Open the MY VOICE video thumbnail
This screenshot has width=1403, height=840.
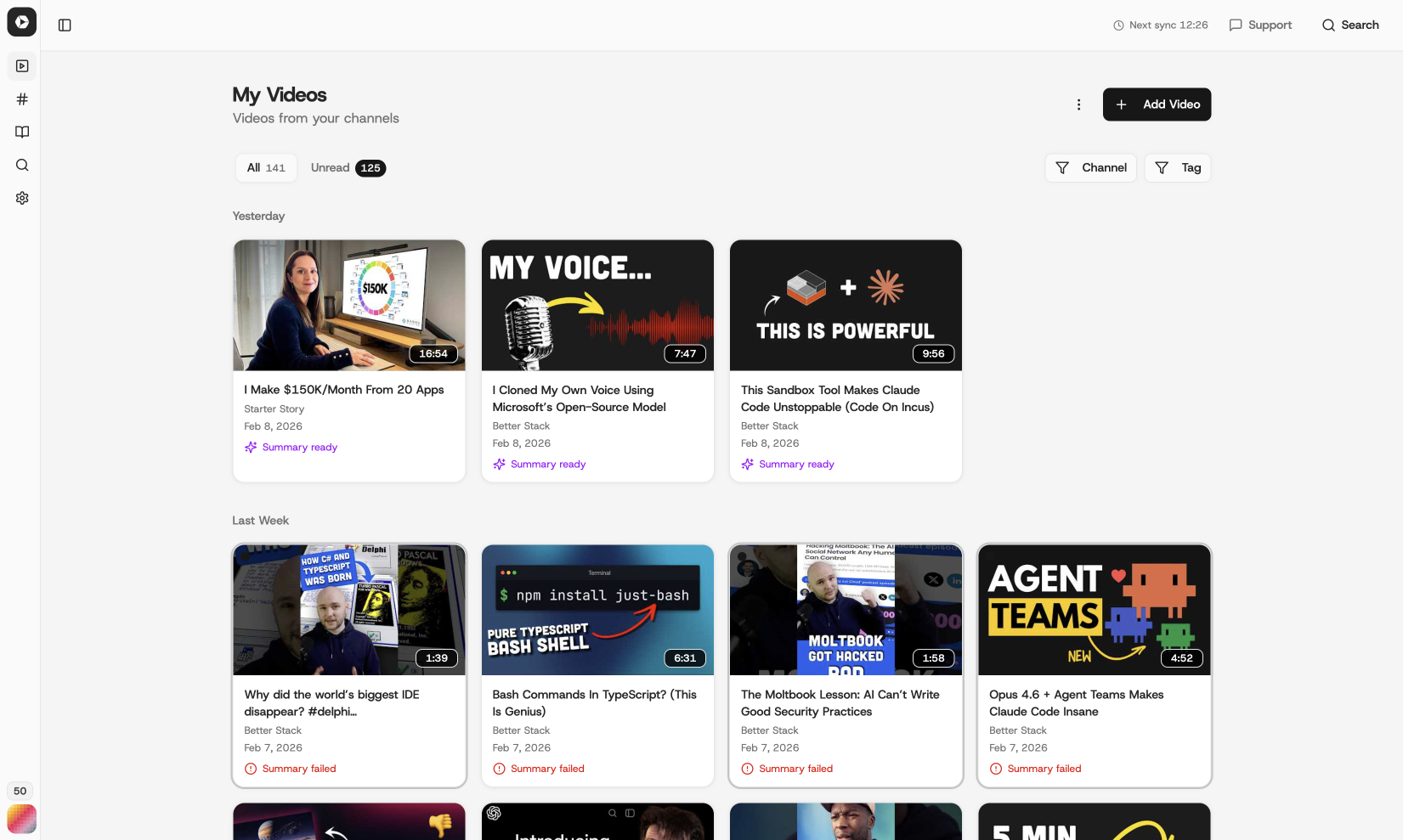(597, 305)
